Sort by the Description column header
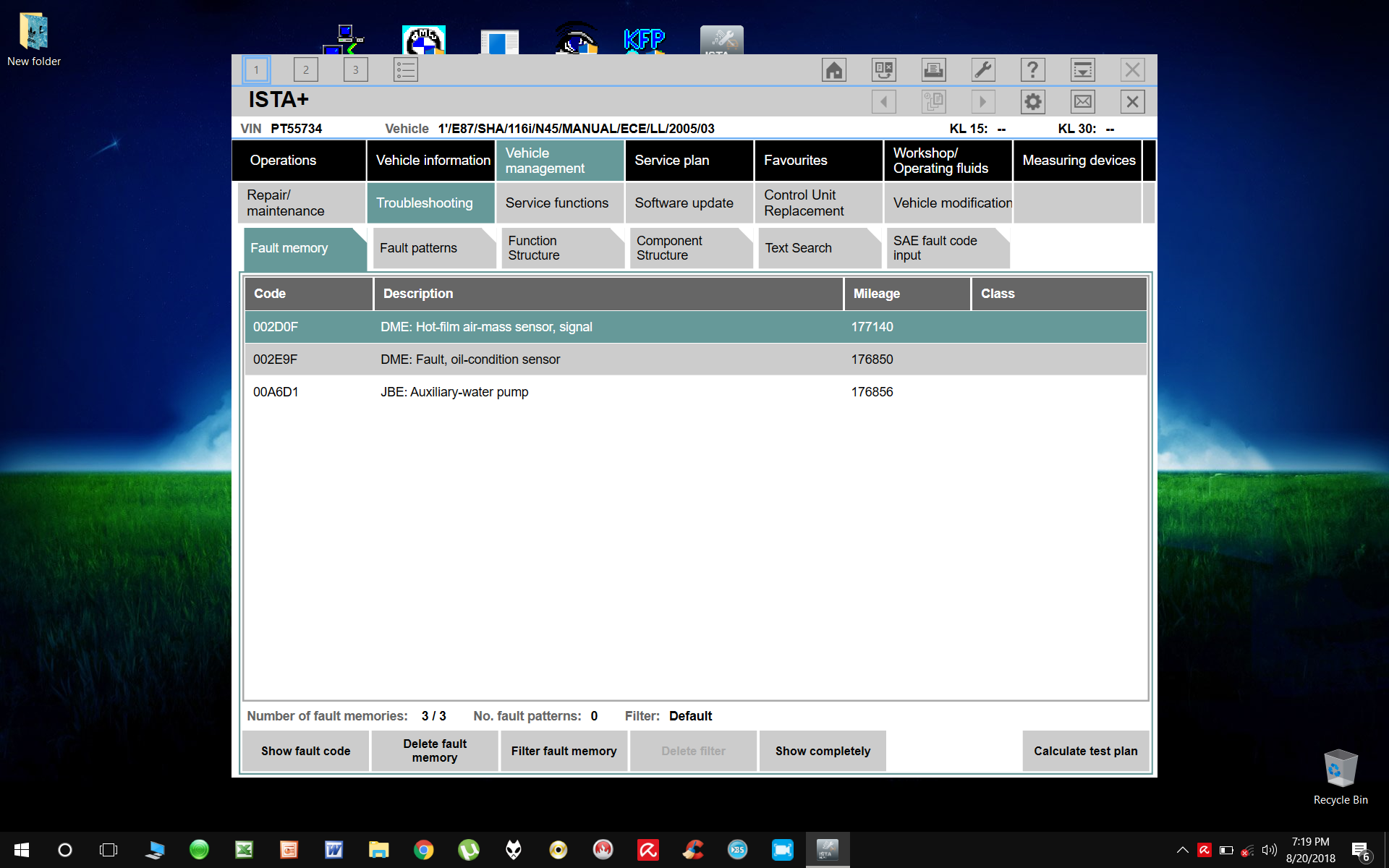This screenshot has height=868, width=1389. tap(608, 294)
